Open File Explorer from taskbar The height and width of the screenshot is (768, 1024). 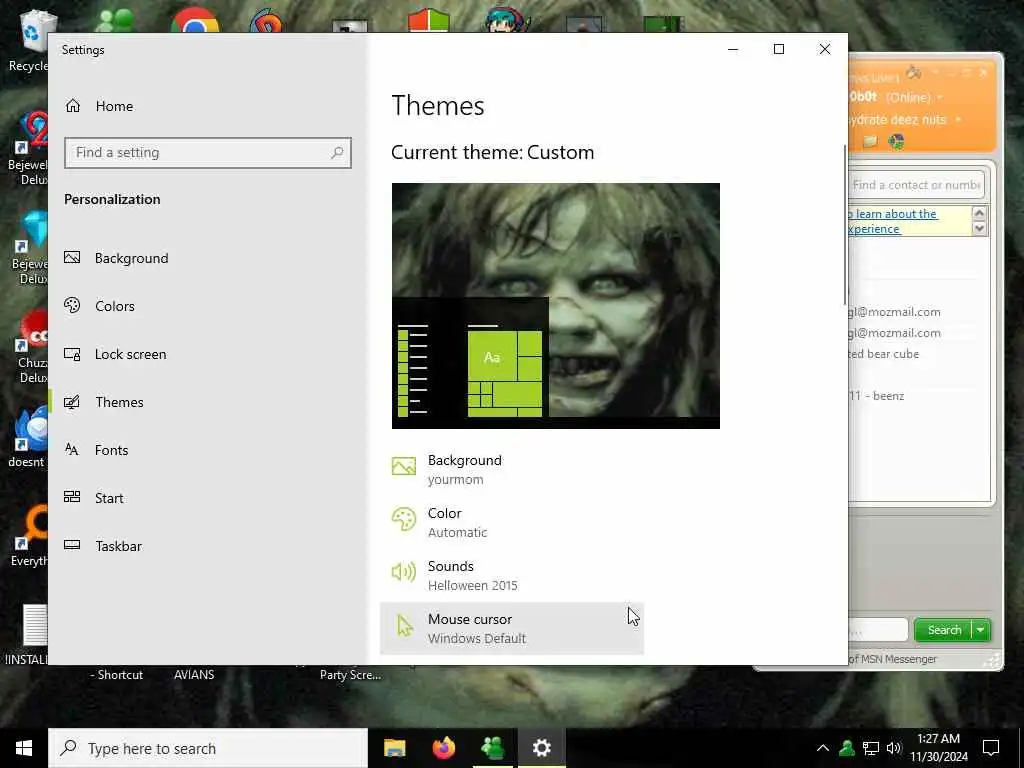pyautogui.click(x=394, y=748)
